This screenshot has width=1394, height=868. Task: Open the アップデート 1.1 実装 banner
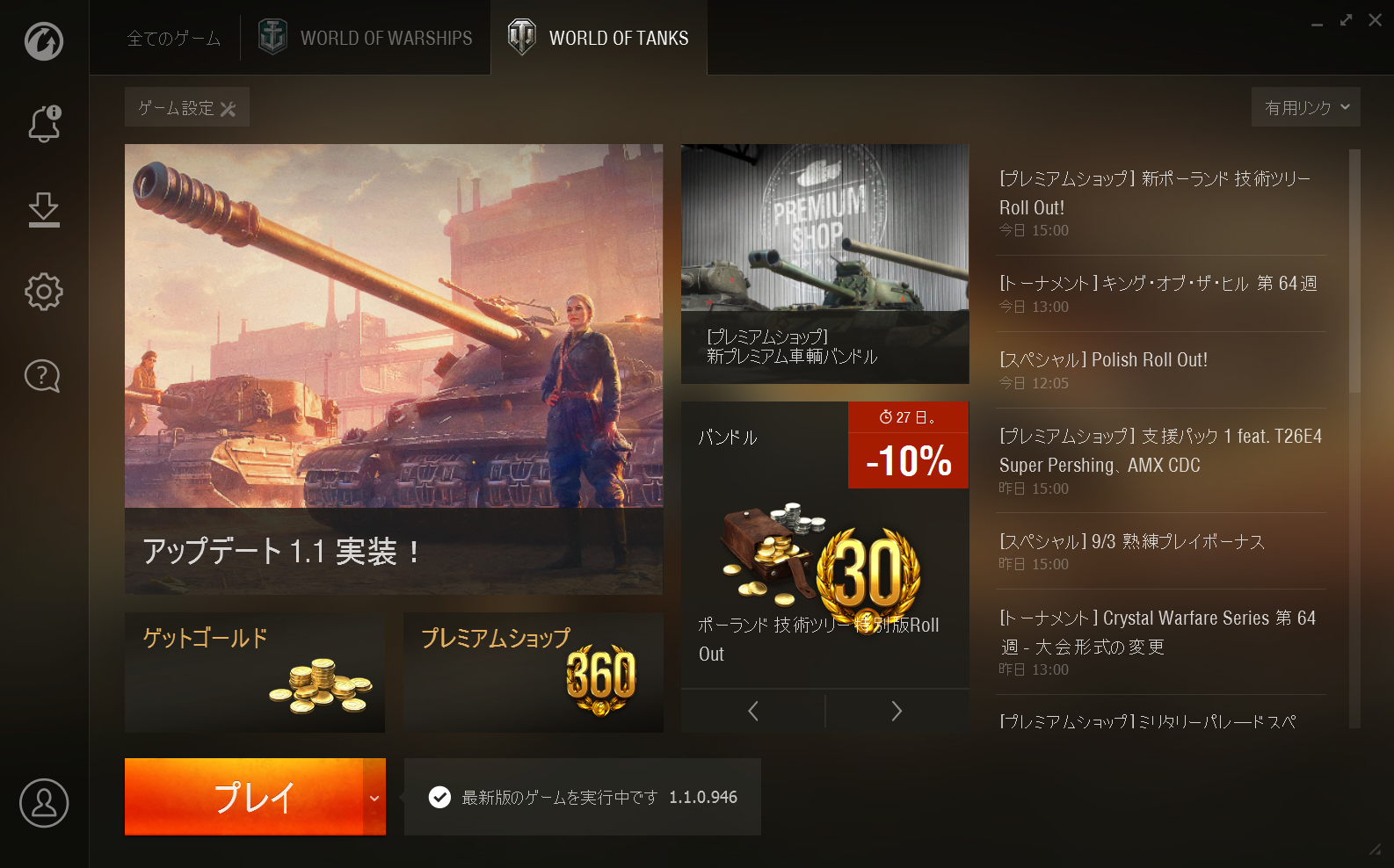[x=394, y=369]
